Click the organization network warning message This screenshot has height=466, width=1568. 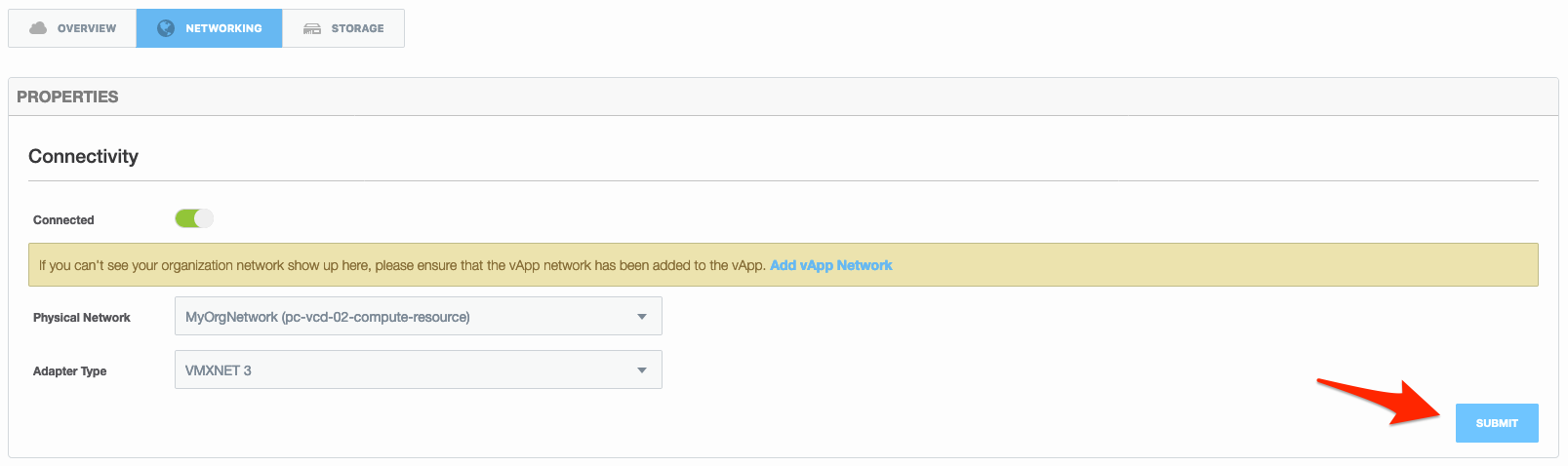point(784,265)
